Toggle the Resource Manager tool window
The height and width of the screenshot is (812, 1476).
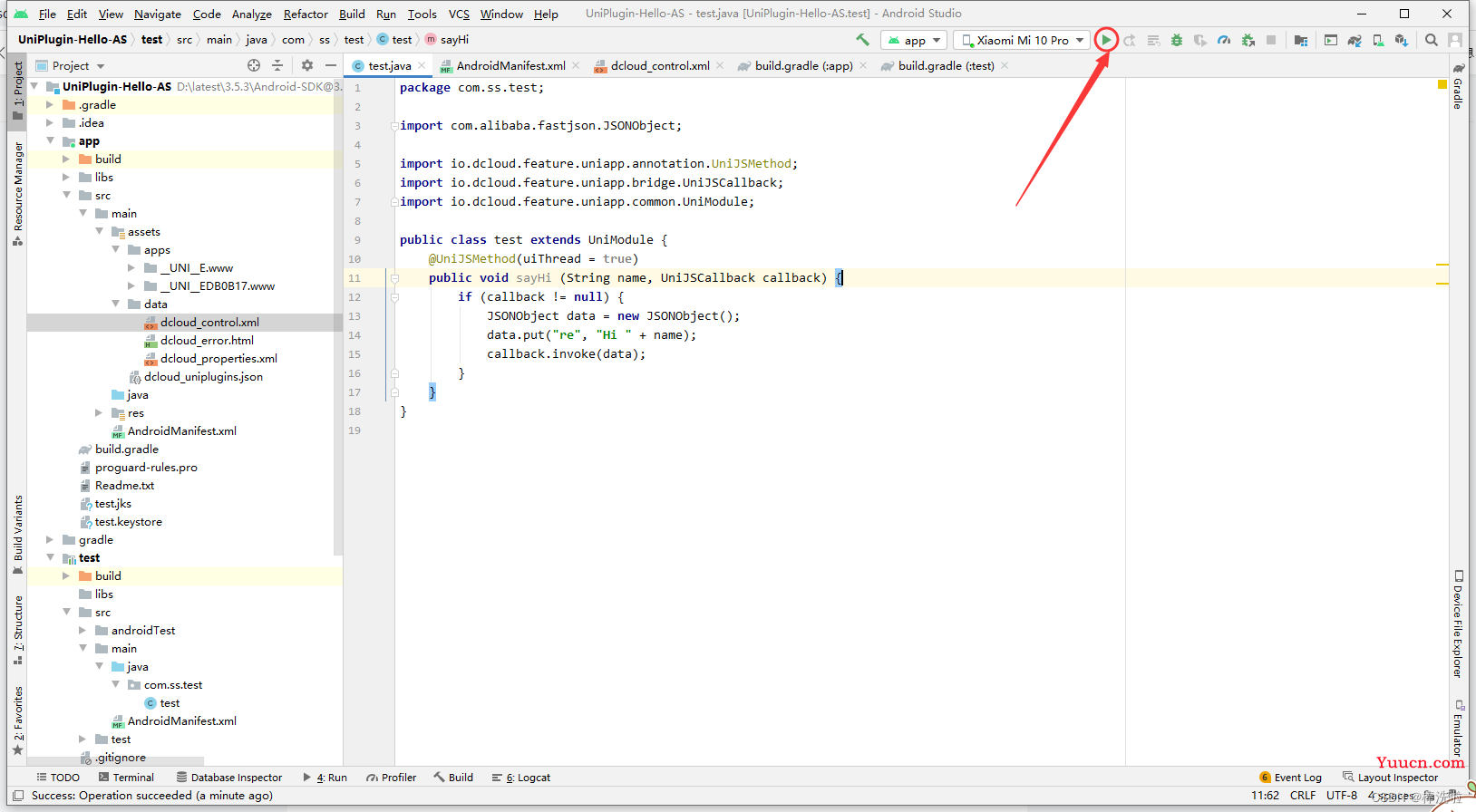[18, 193]
